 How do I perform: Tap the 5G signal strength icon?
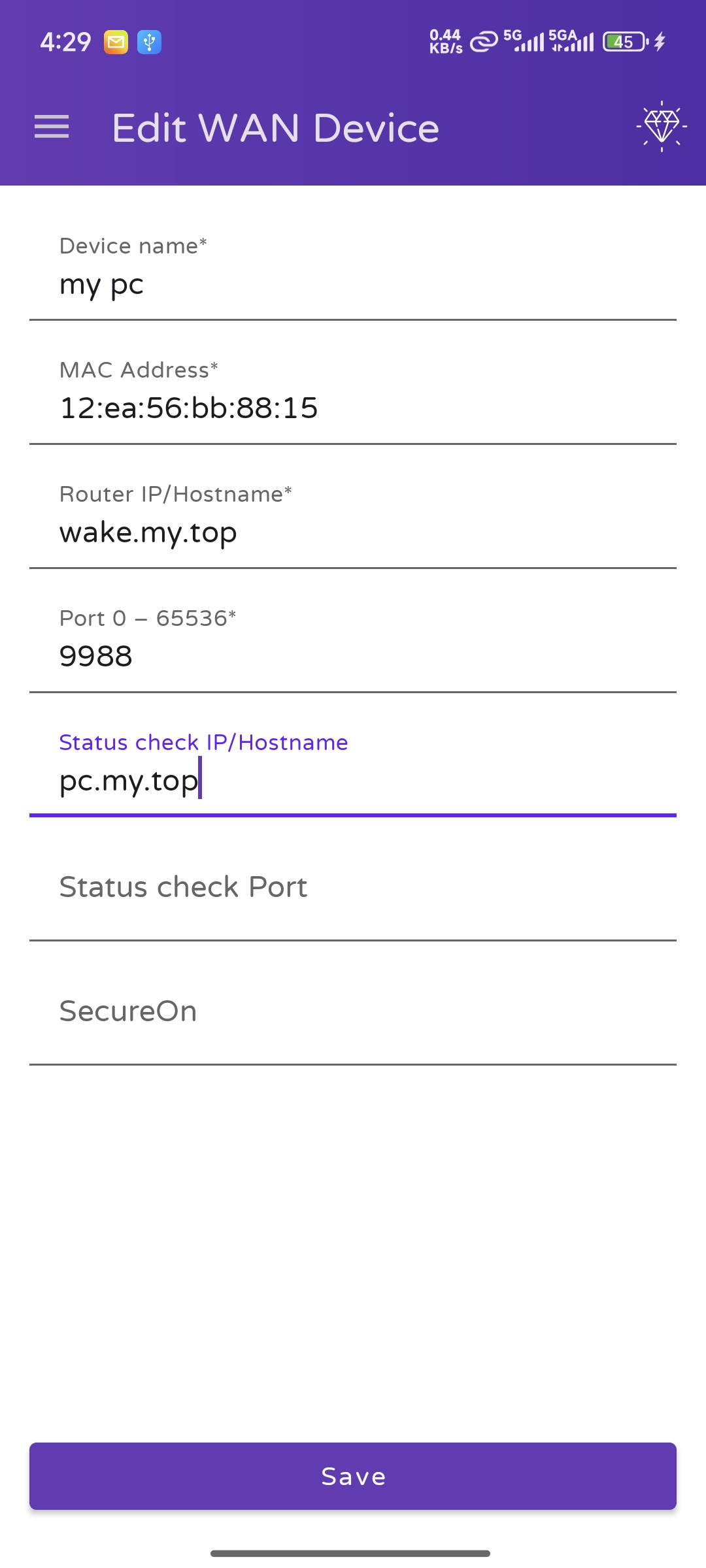click(524, 41)
